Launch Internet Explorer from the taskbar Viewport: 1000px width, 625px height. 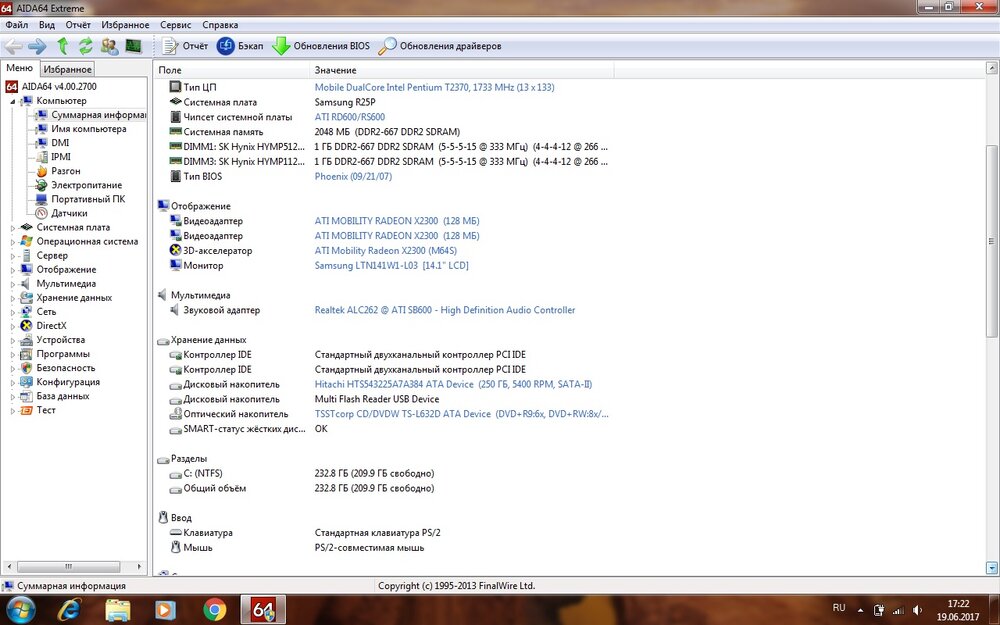tap(68, 610)
